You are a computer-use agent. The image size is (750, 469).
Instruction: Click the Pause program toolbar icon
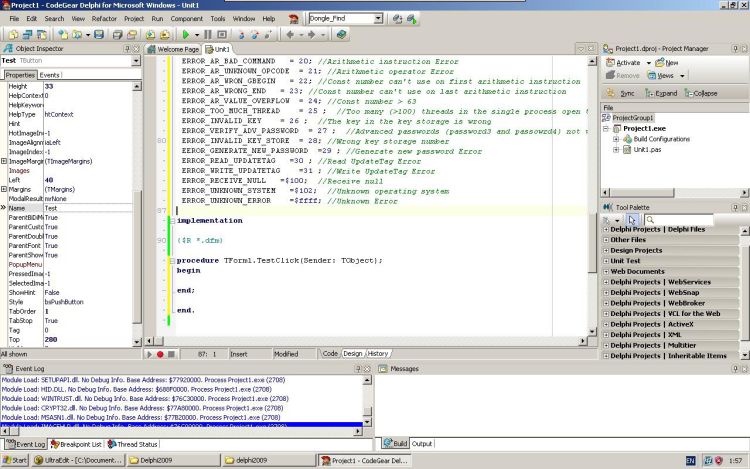click(208, 34)
